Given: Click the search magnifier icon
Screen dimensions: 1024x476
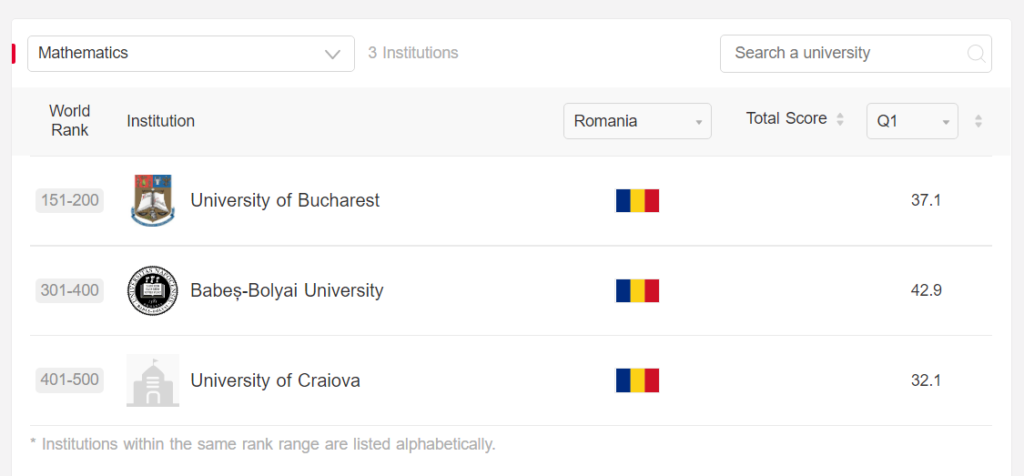Looking at the screenshot, I should click(x=976, y=54).
